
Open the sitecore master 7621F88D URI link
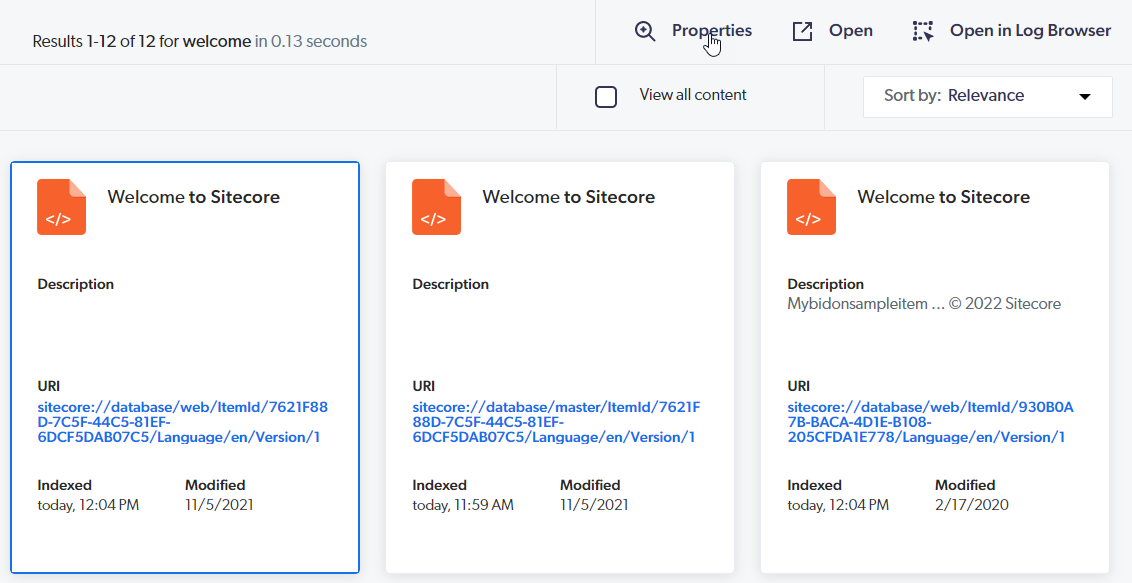tap(557, 422)
